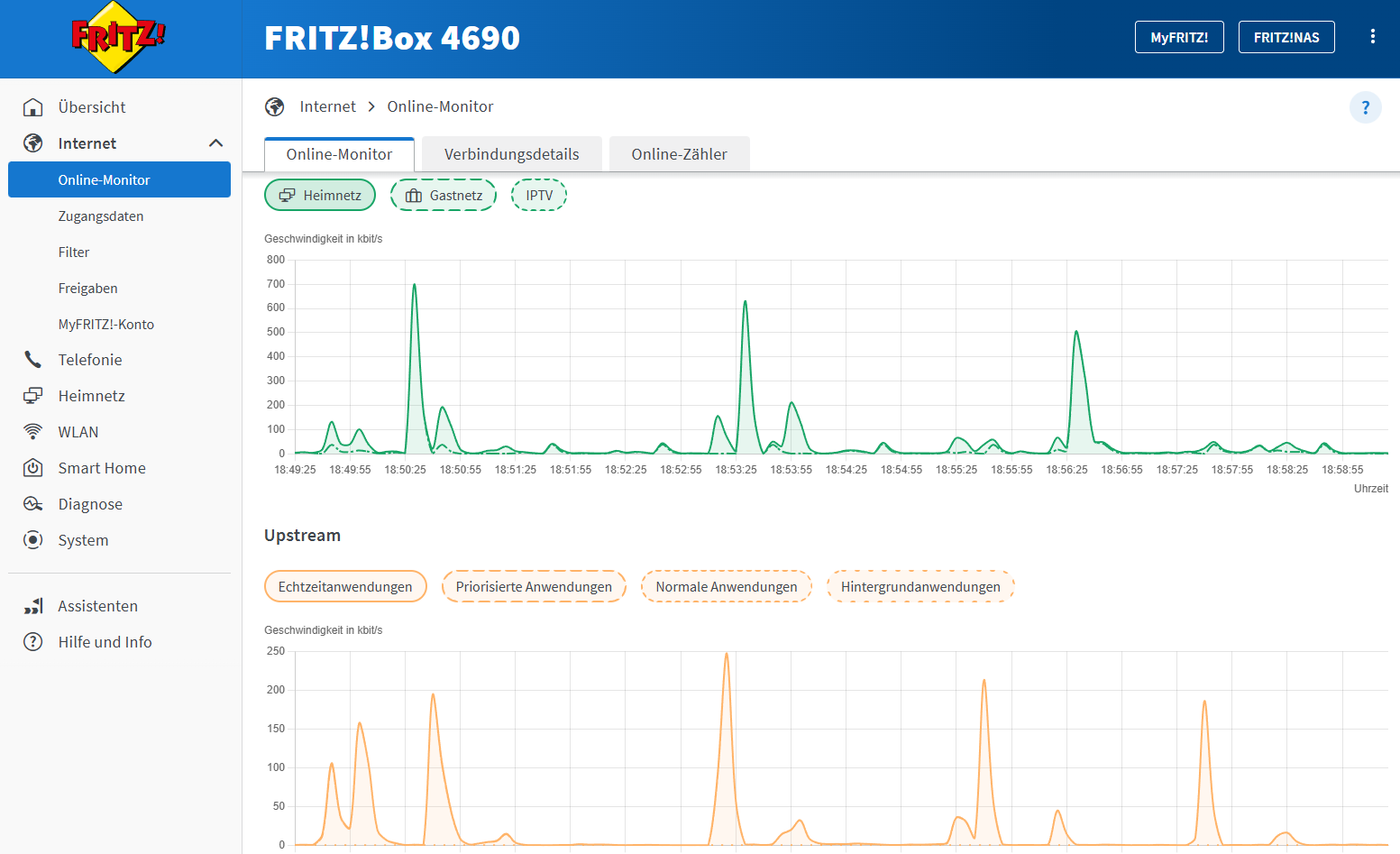Viewport: 1400px width, 854px height.
Task: Click the Assistenten icon
Action: [x=33, y=606]
